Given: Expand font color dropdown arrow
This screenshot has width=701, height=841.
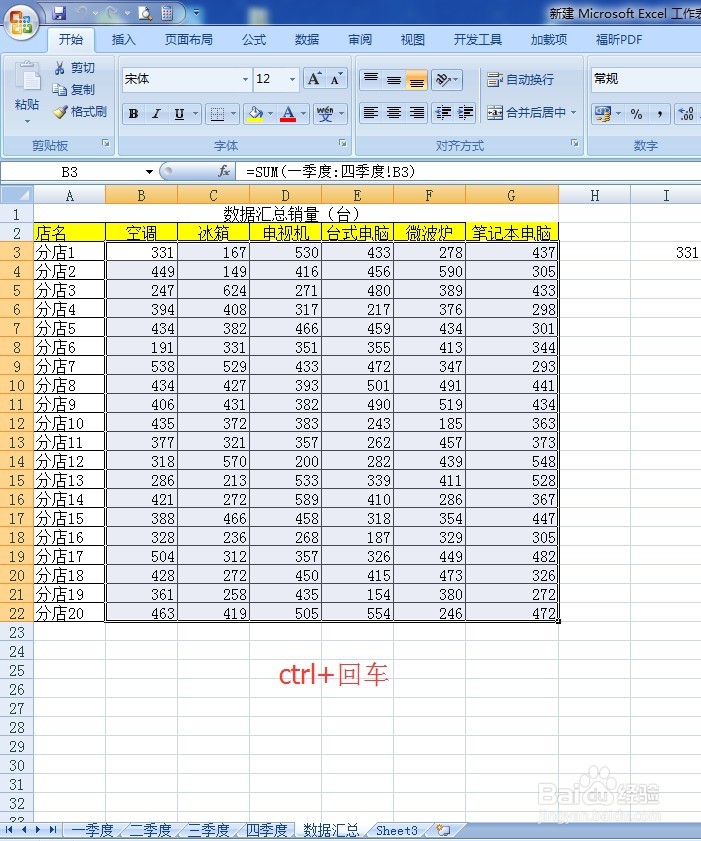Looking at the screenshot, I should 303,114.
